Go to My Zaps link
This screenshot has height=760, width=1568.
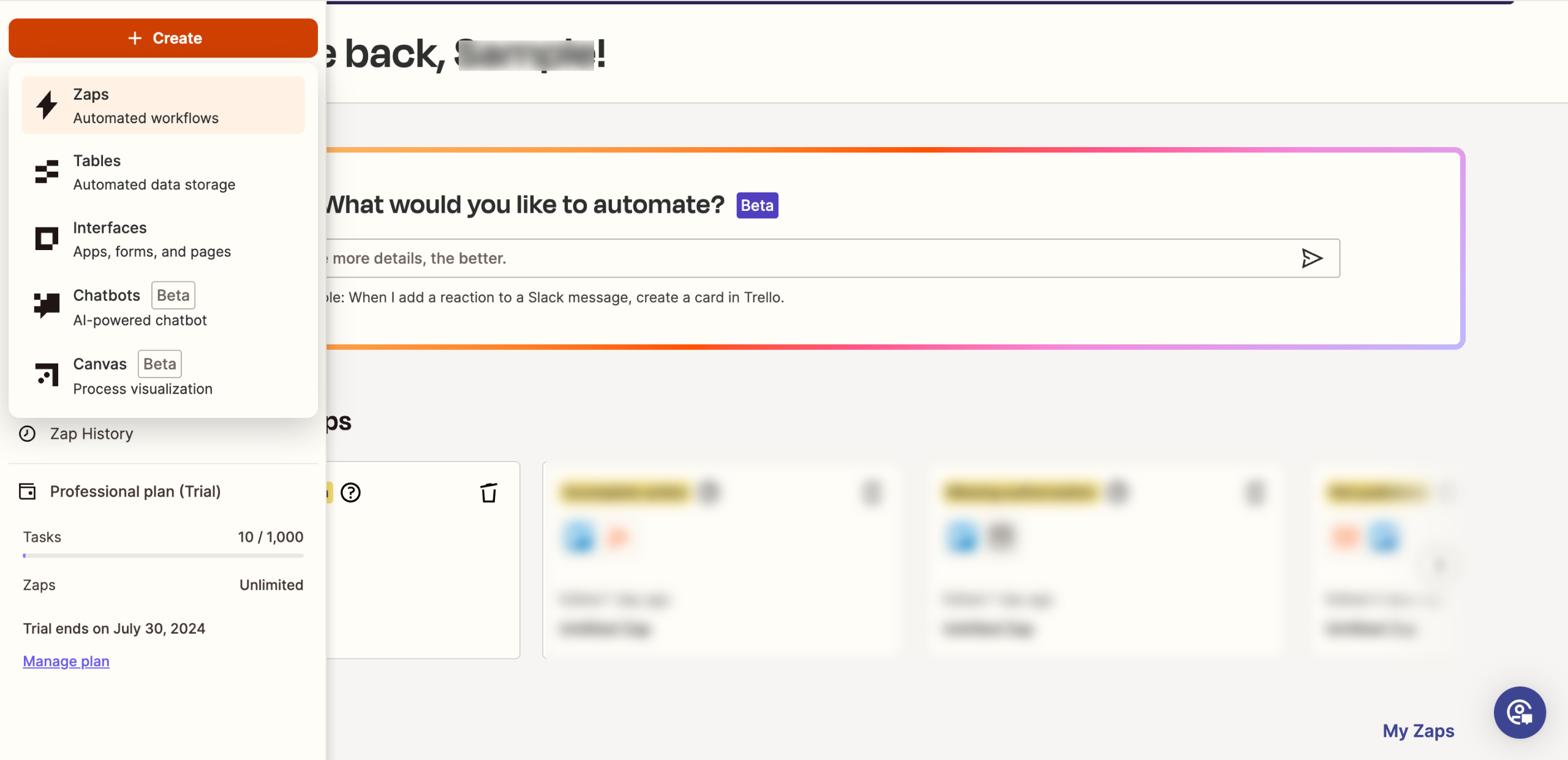click(1418, 731)
